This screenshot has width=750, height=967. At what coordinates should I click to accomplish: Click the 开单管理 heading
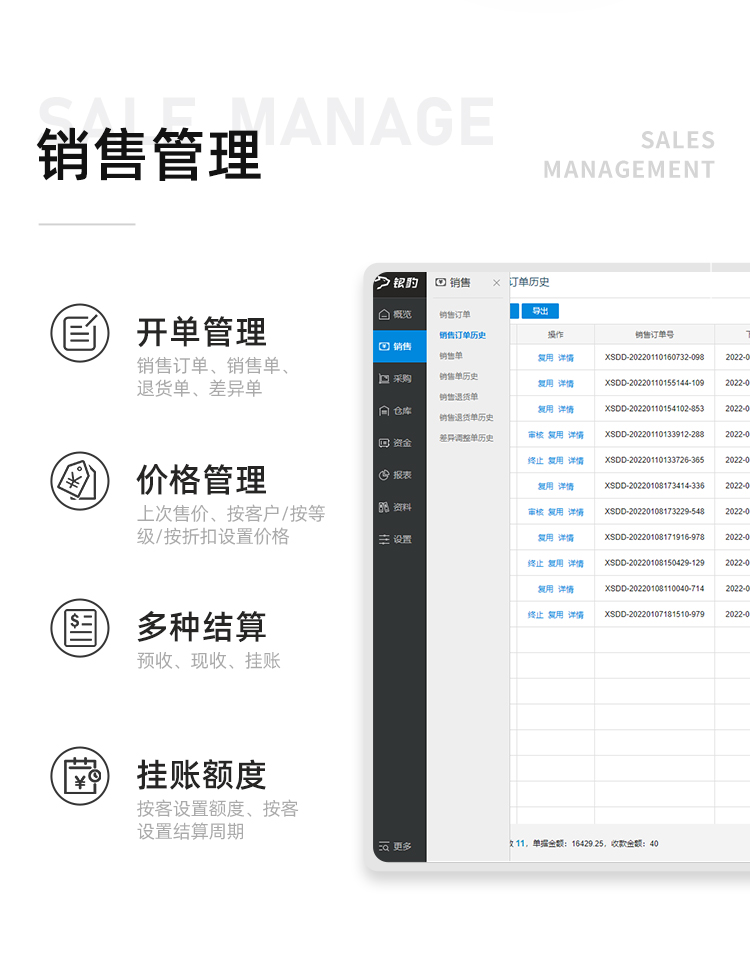(202, 332)
